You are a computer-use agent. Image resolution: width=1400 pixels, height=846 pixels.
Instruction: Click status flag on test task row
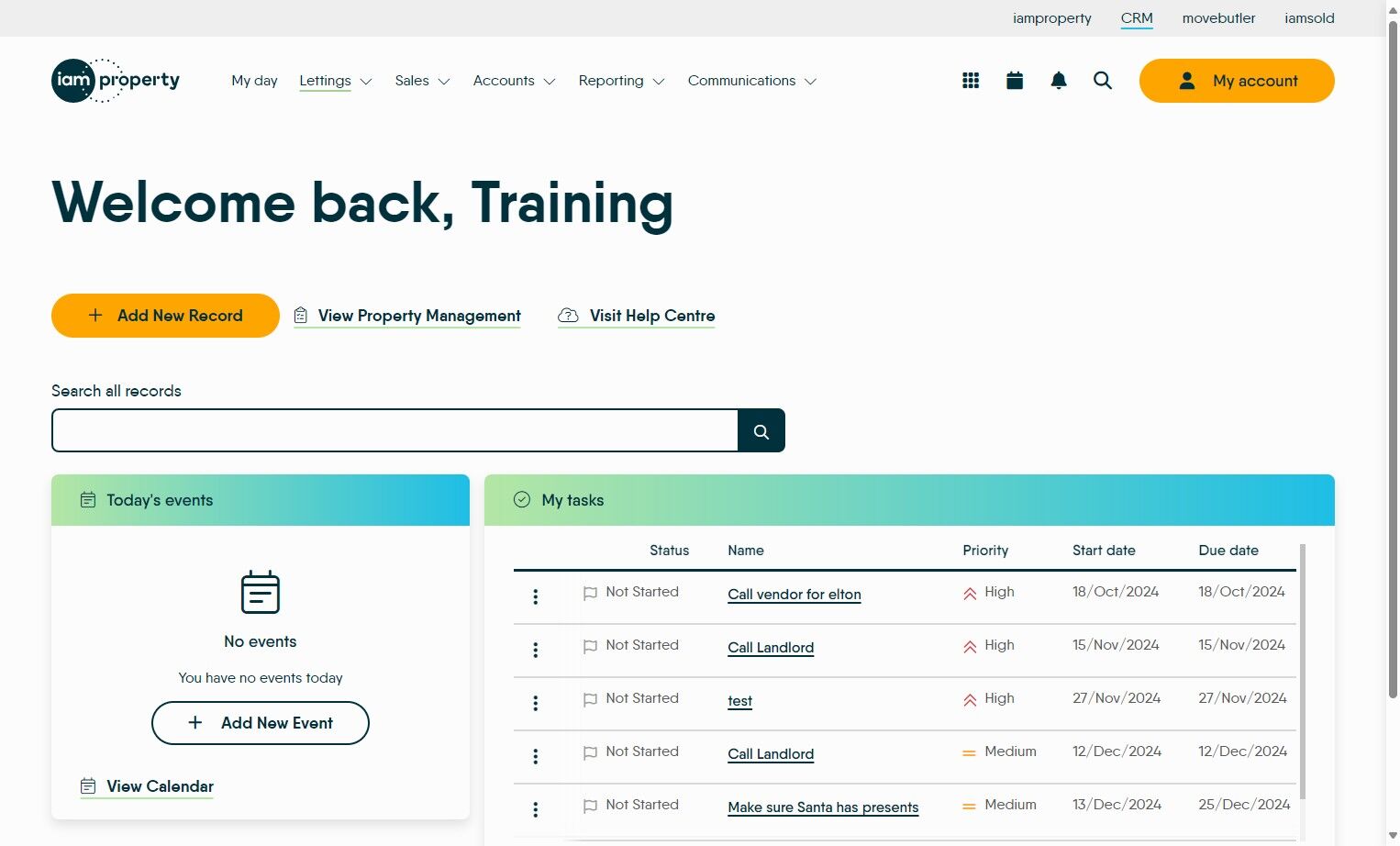tap(590, 700)
